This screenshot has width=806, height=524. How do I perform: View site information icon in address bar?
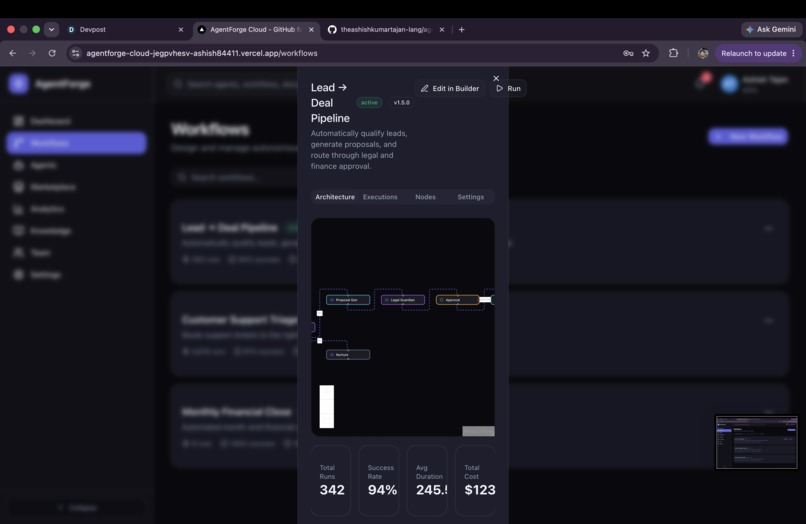point(76,53)
